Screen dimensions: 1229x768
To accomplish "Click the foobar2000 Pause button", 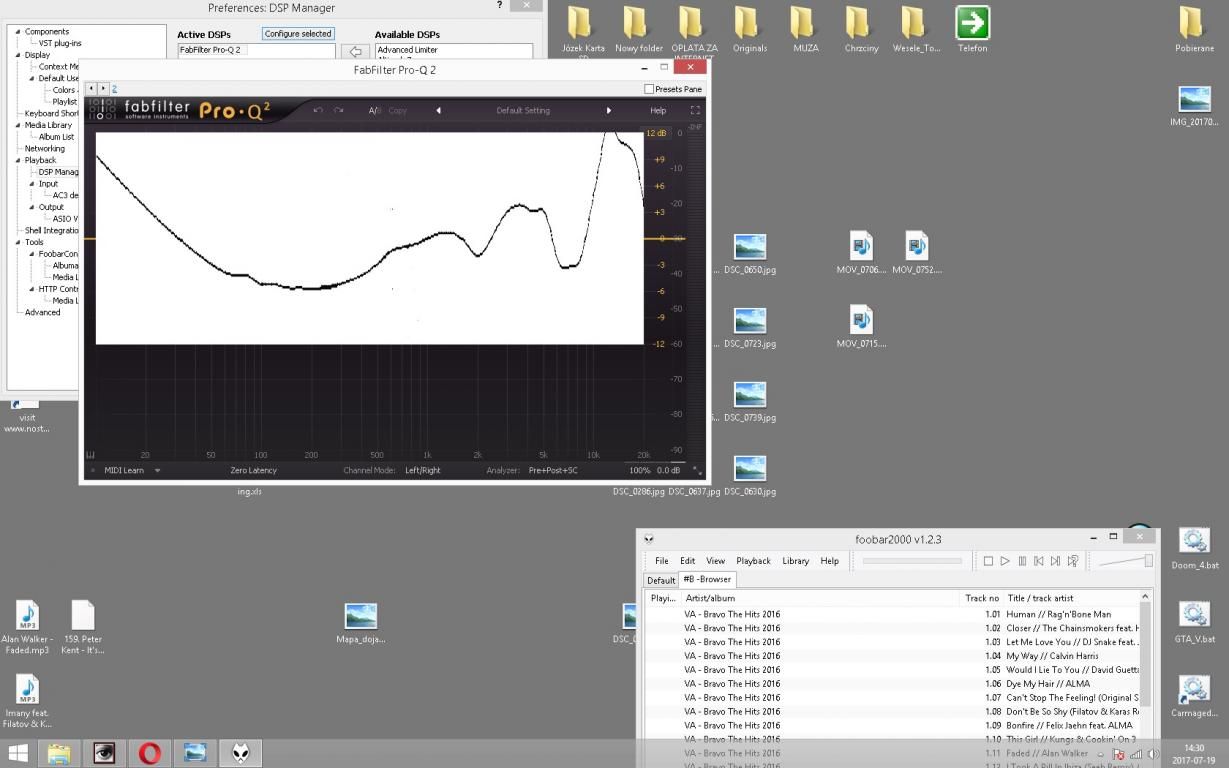I will click(x=1022, y=561).
